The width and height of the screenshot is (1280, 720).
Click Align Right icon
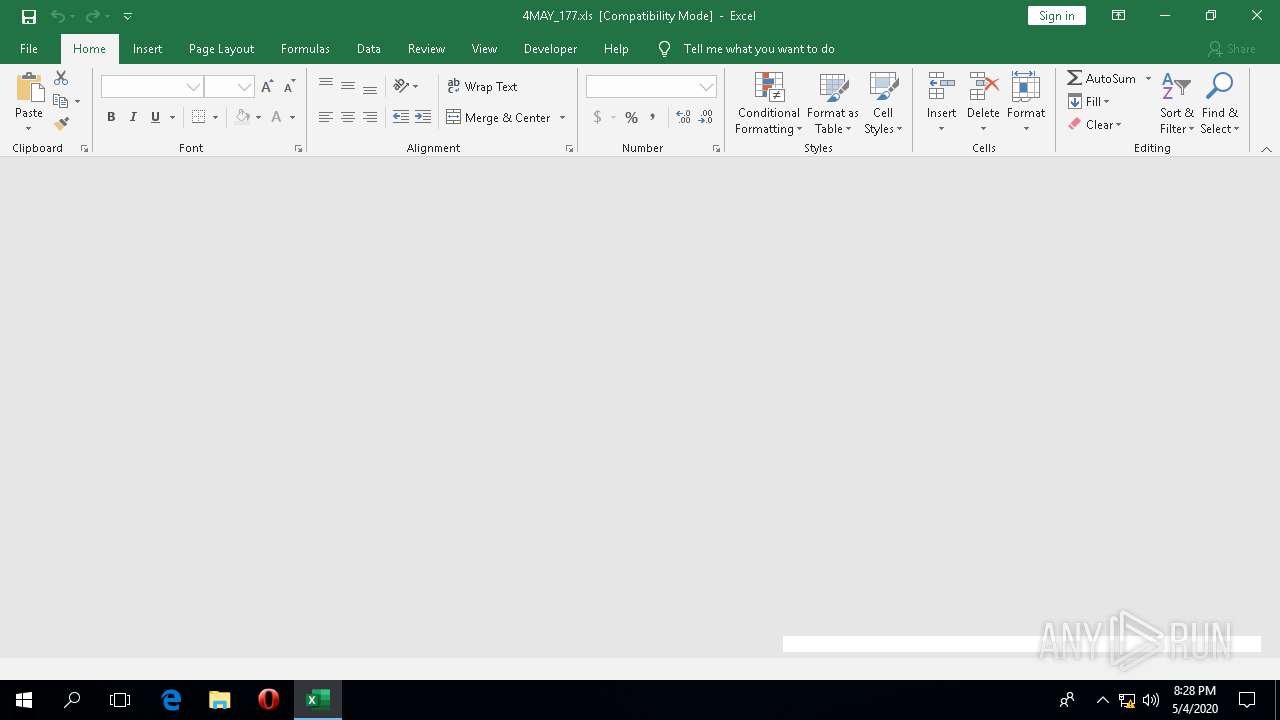(370, 117)
